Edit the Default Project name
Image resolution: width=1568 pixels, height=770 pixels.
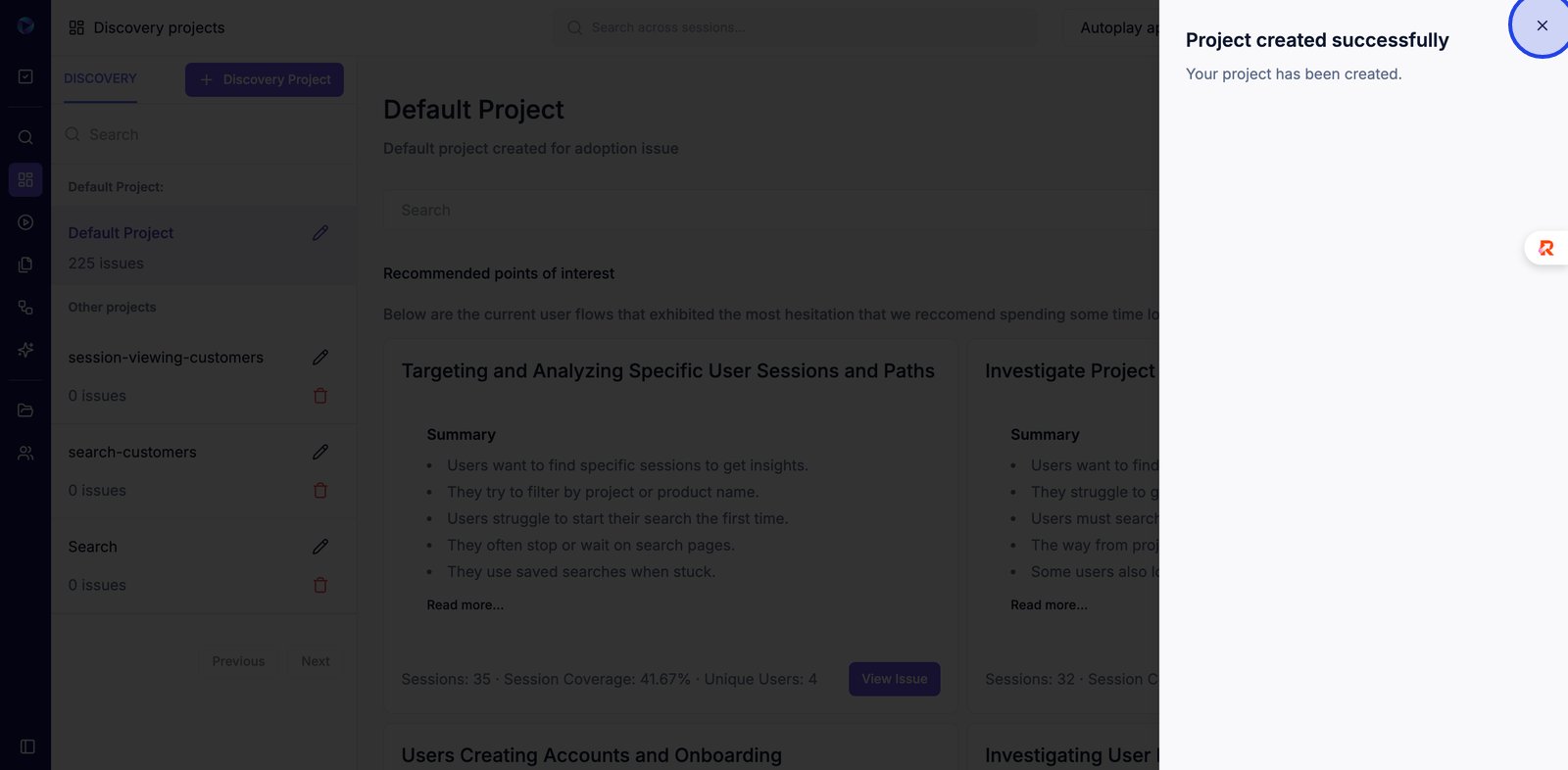(x=320, y=233)
